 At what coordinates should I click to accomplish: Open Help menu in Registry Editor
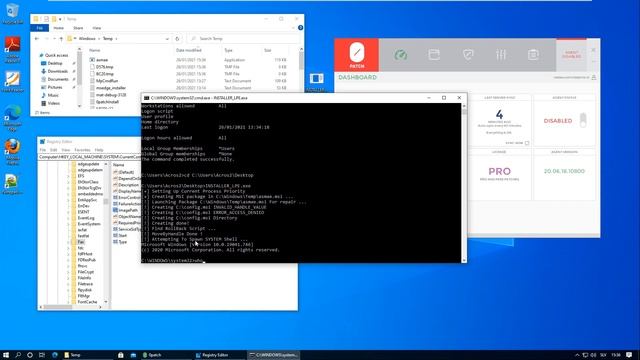click(99, 150)
